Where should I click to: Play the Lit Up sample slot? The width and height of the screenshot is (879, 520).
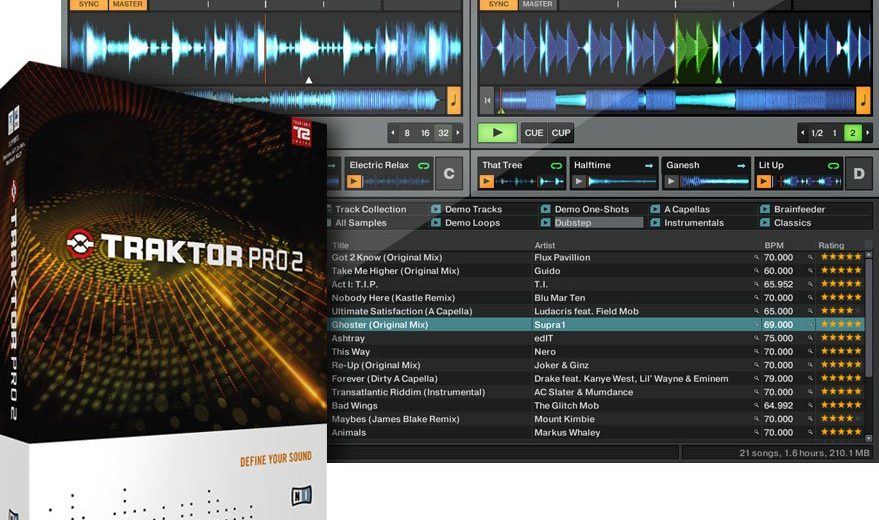point(763,182)
